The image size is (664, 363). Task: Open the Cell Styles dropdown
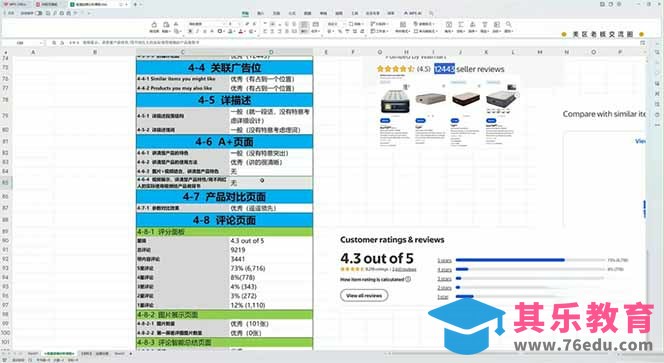425,31
